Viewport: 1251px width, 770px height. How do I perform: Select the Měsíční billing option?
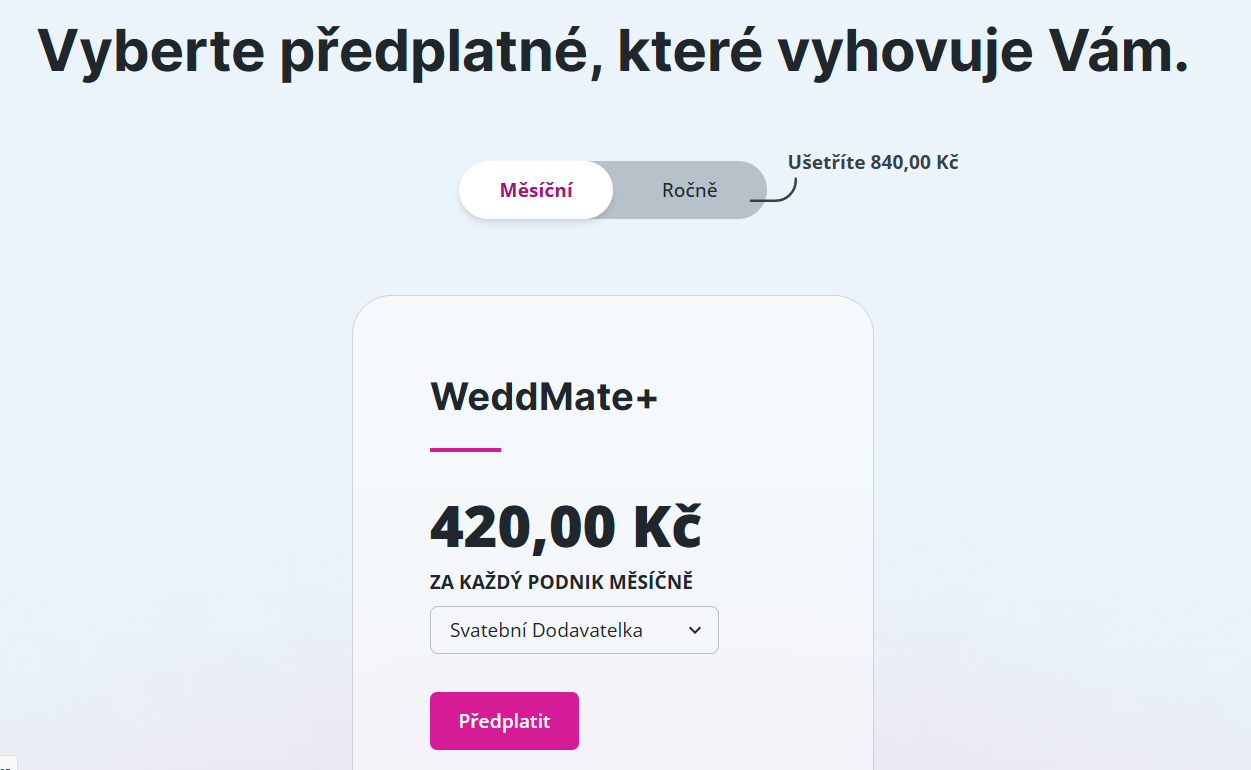(x=536, y=190)
